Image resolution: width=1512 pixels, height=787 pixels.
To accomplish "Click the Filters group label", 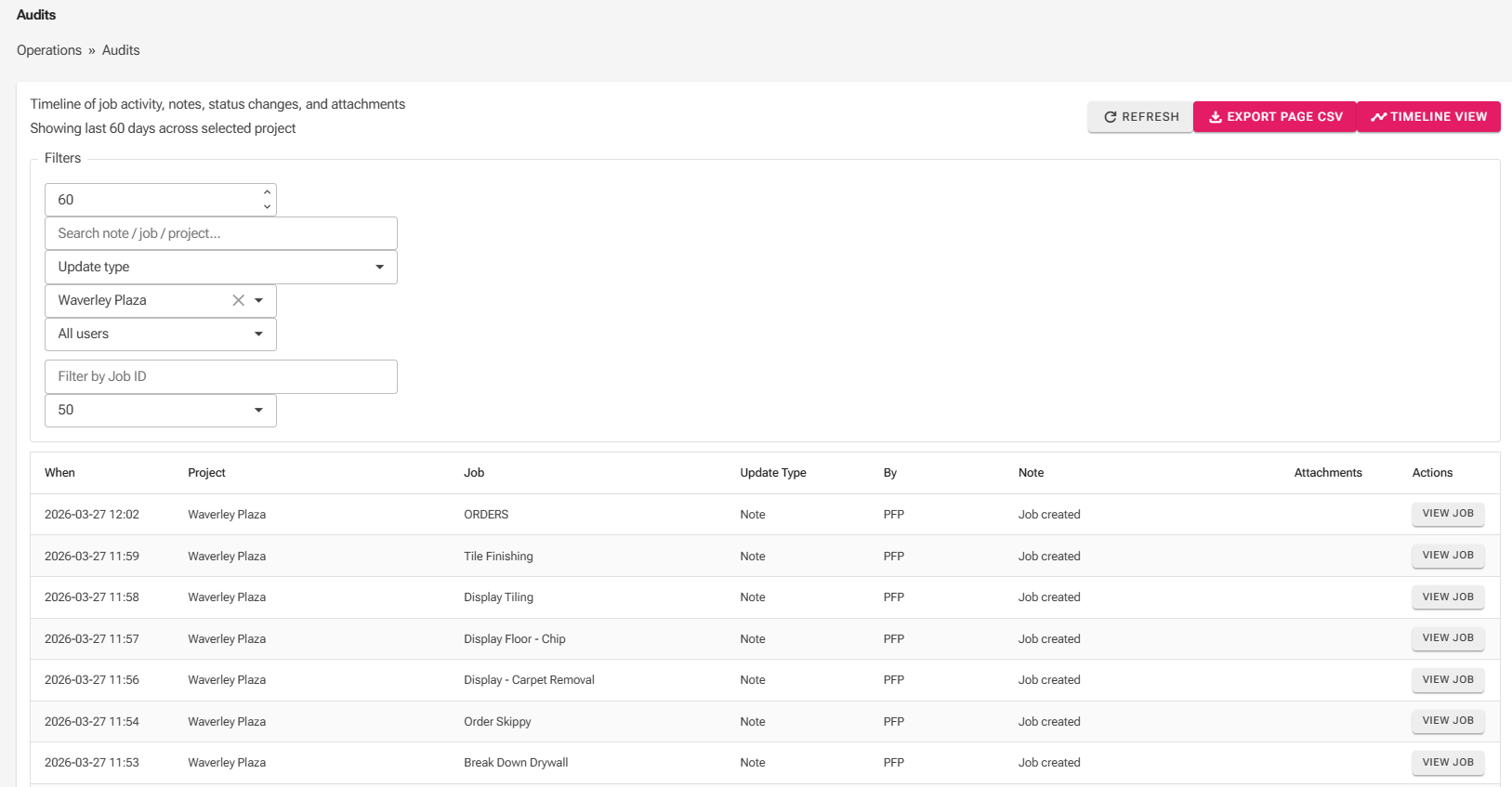I will click(62, 158).
